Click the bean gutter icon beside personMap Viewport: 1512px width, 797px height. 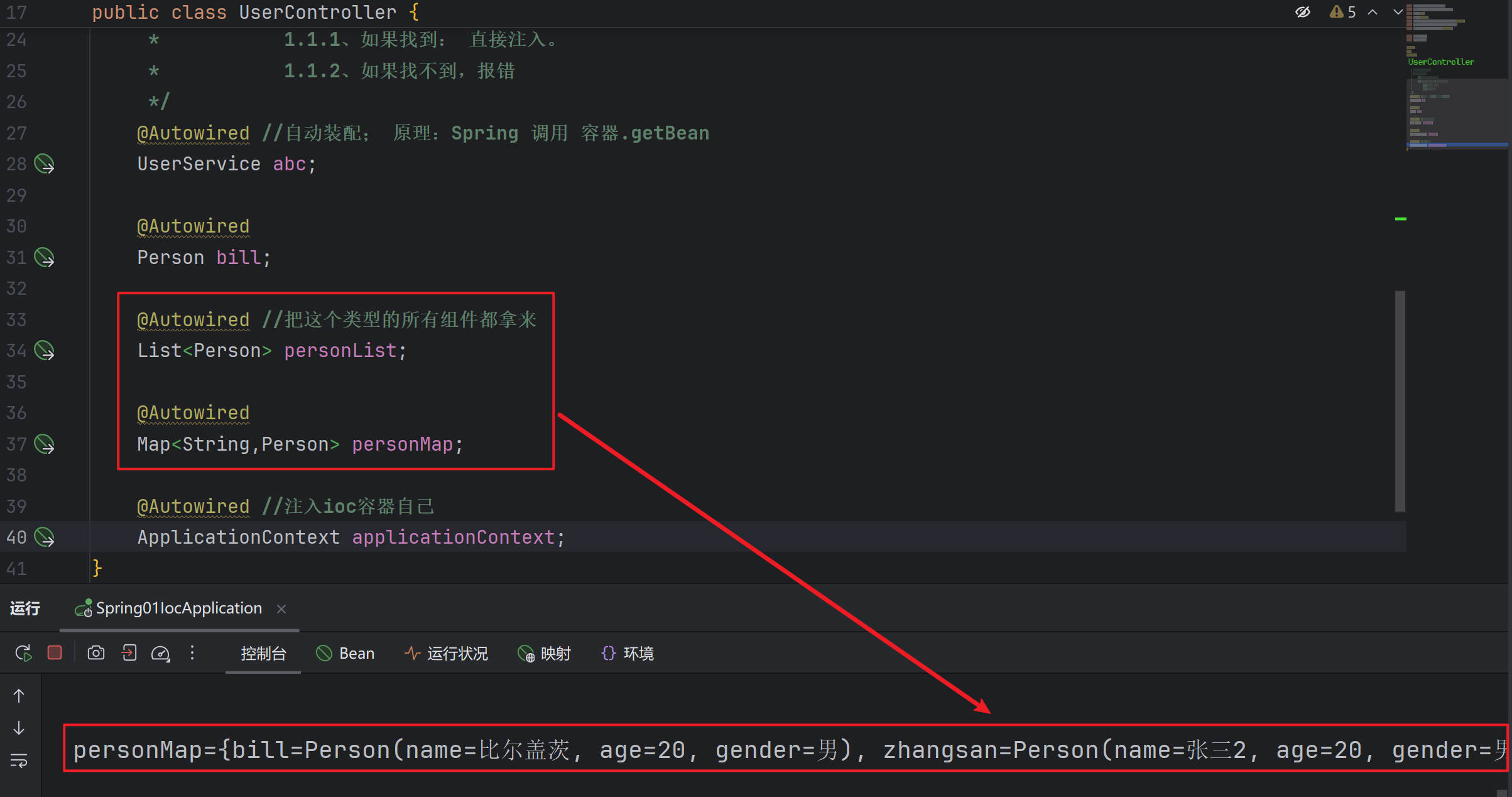44,444
